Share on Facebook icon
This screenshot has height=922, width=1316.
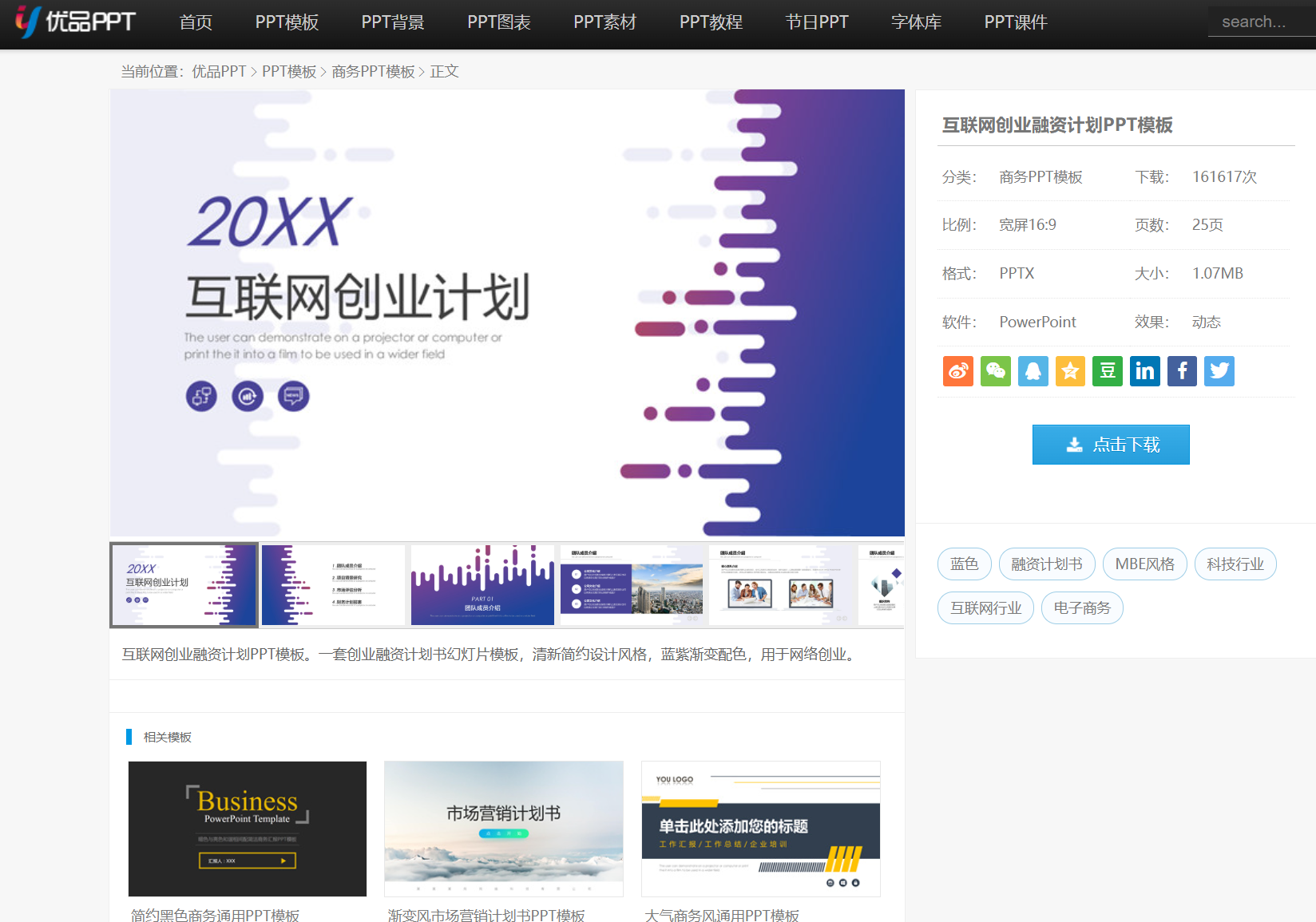coord(1182,371)
